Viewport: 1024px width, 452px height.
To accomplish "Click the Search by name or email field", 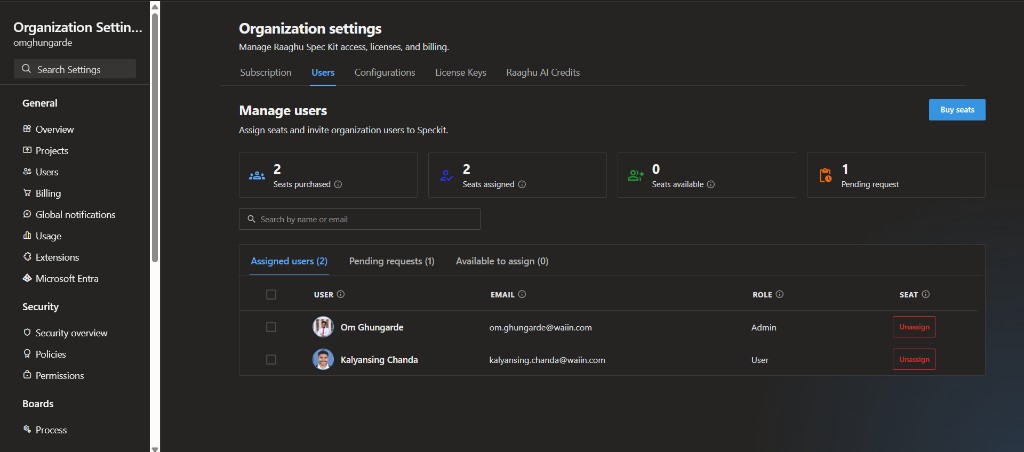I will click(360, 219).
